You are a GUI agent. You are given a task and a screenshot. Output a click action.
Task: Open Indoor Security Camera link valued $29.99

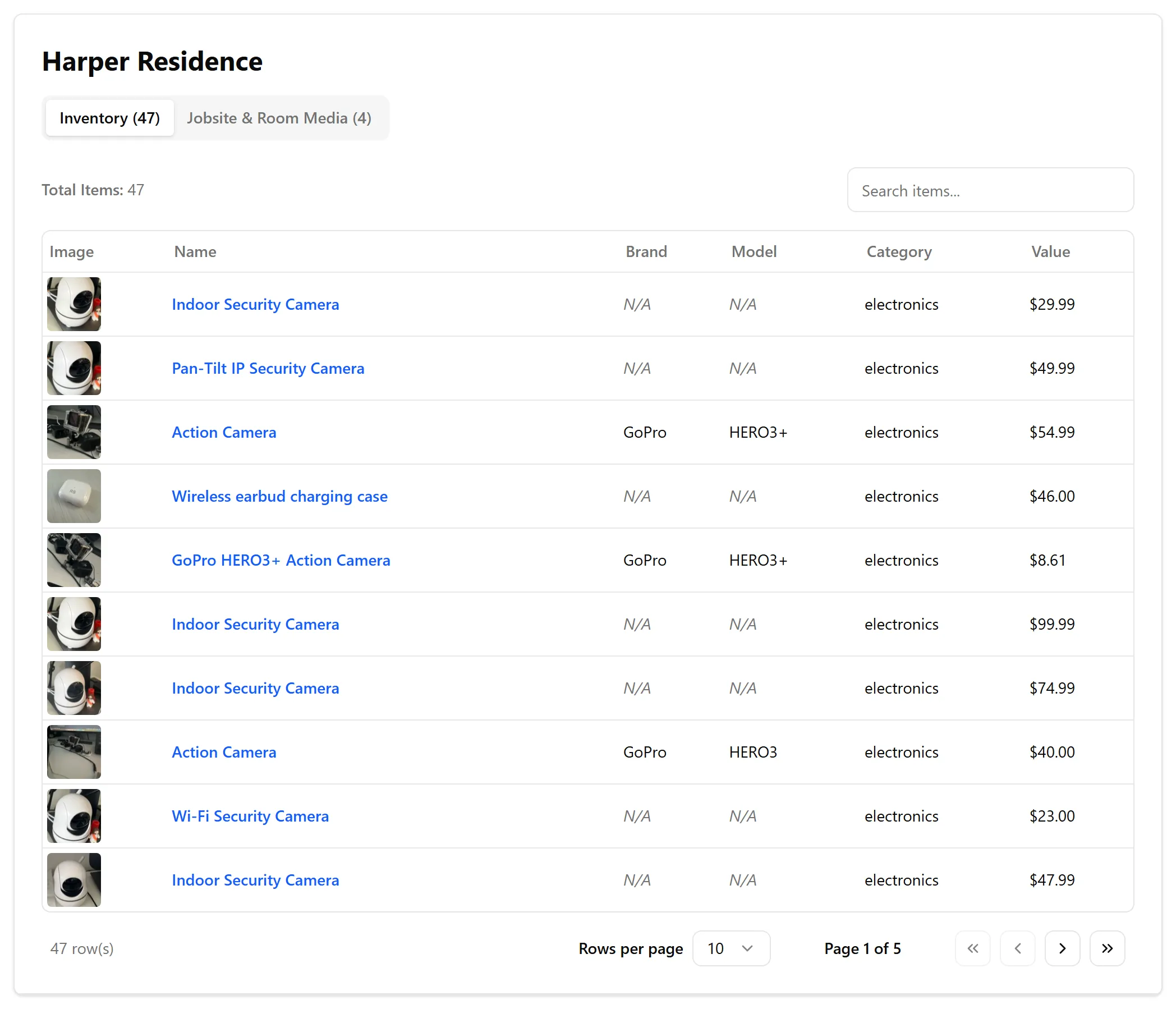255,304
